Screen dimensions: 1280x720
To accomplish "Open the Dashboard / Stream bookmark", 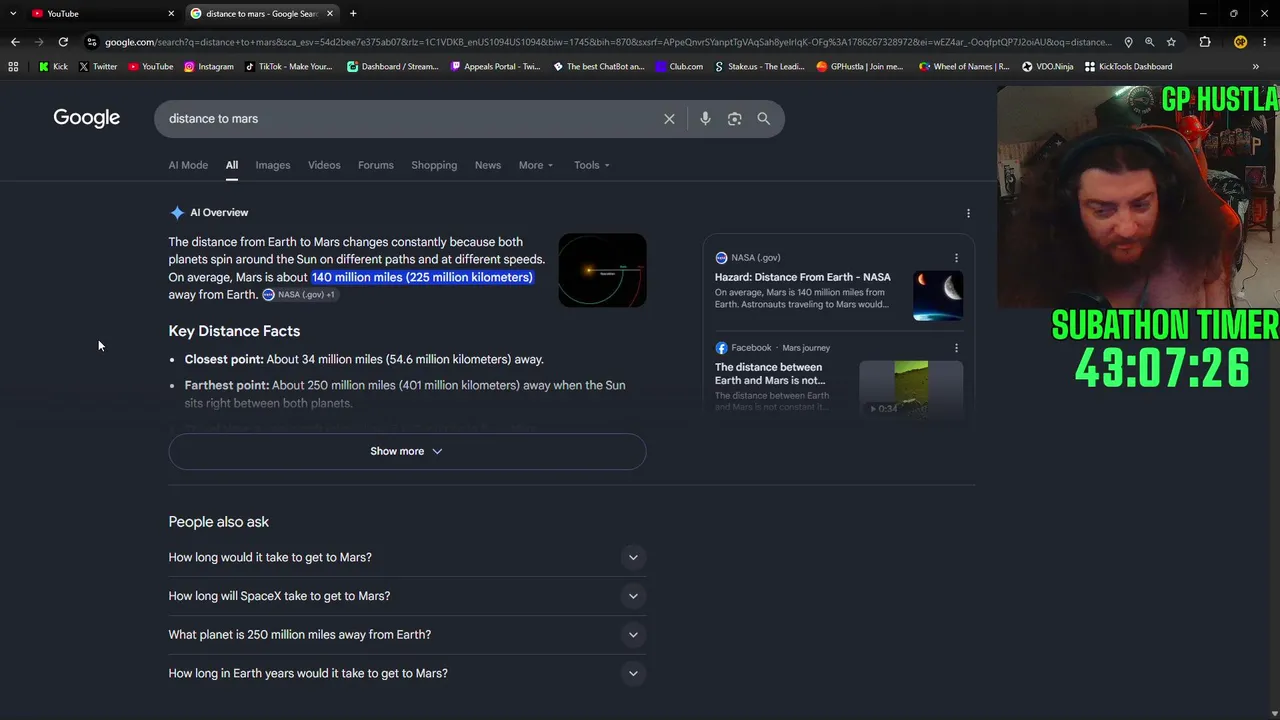I will (393, 67).
